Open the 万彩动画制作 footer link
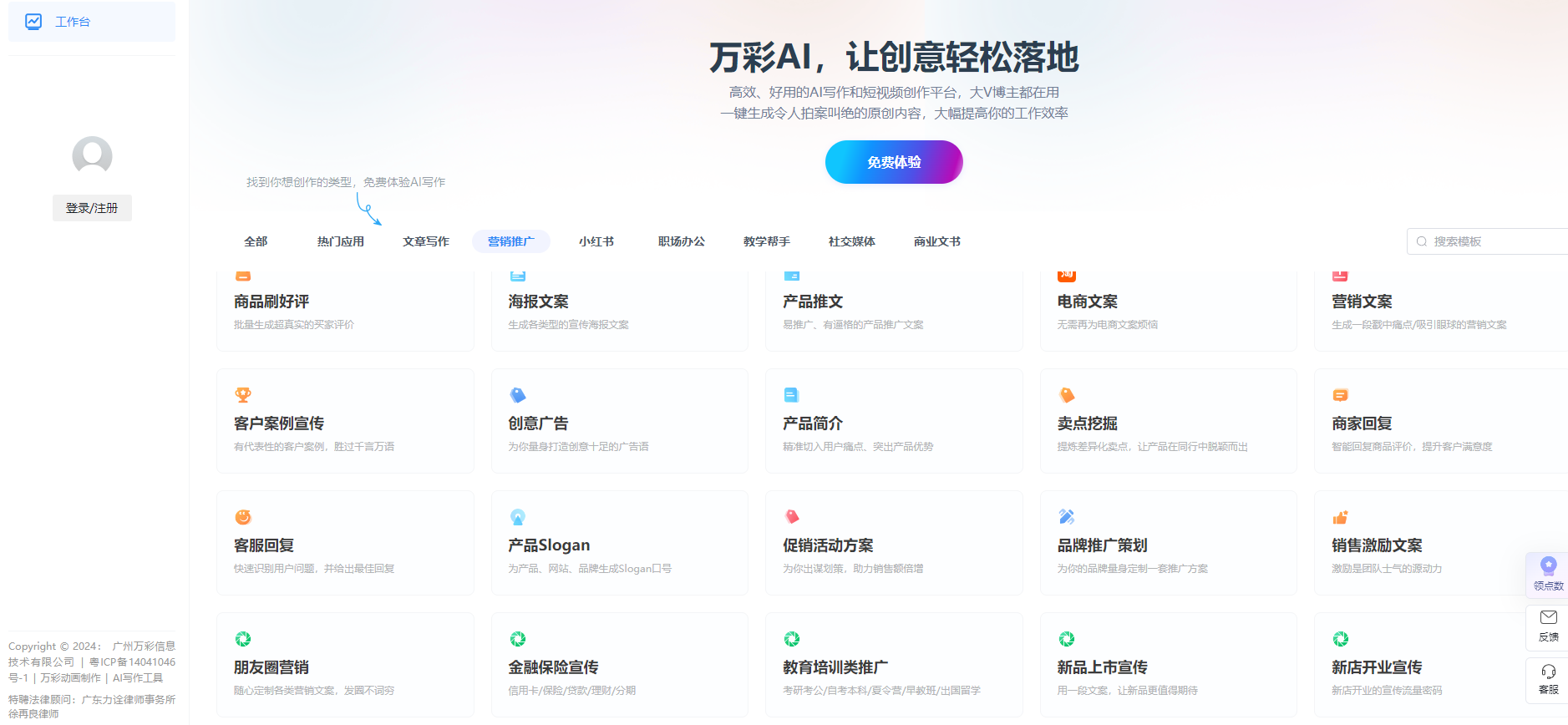Image resolution: width=1568 pixels, height=725 pixels. (71, 678)
